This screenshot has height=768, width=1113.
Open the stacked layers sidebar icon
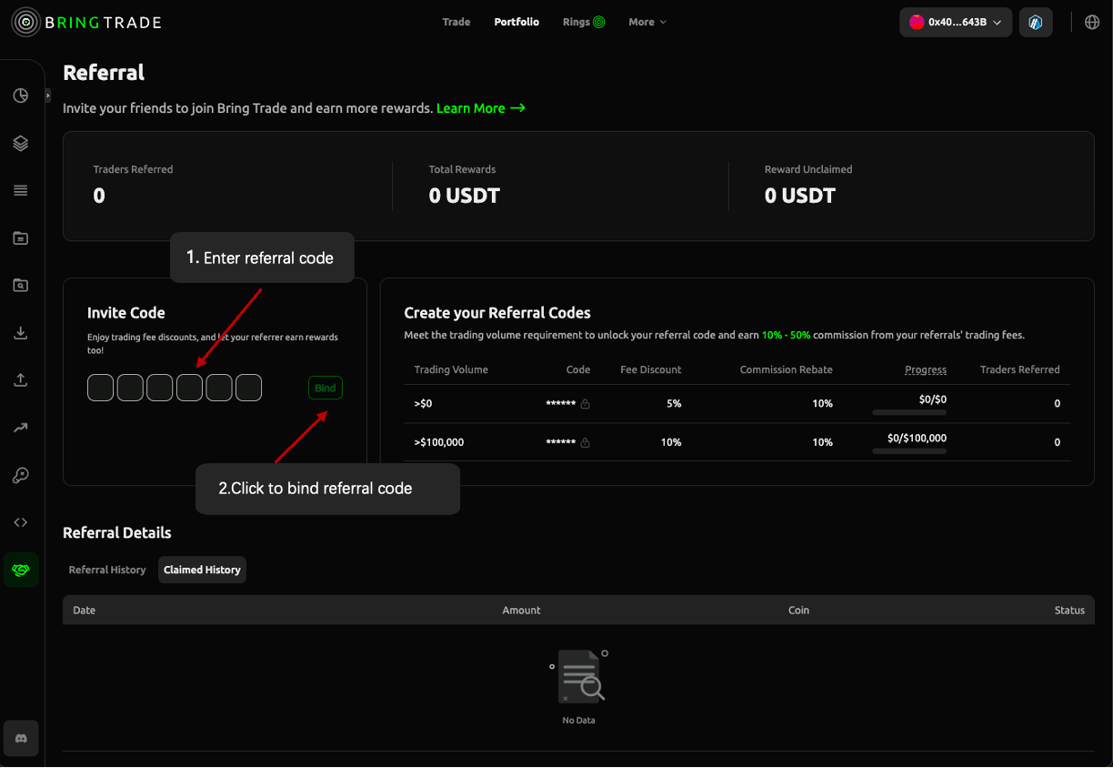[21, 143]
